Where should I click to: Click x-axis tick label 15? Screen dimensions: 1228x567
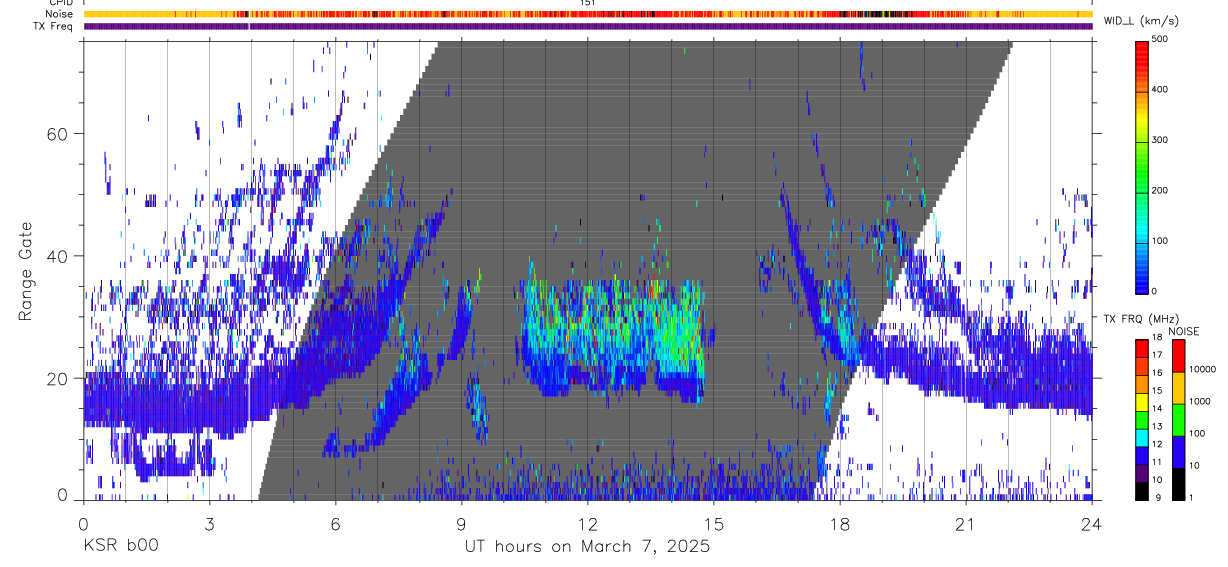pos(713,523)
